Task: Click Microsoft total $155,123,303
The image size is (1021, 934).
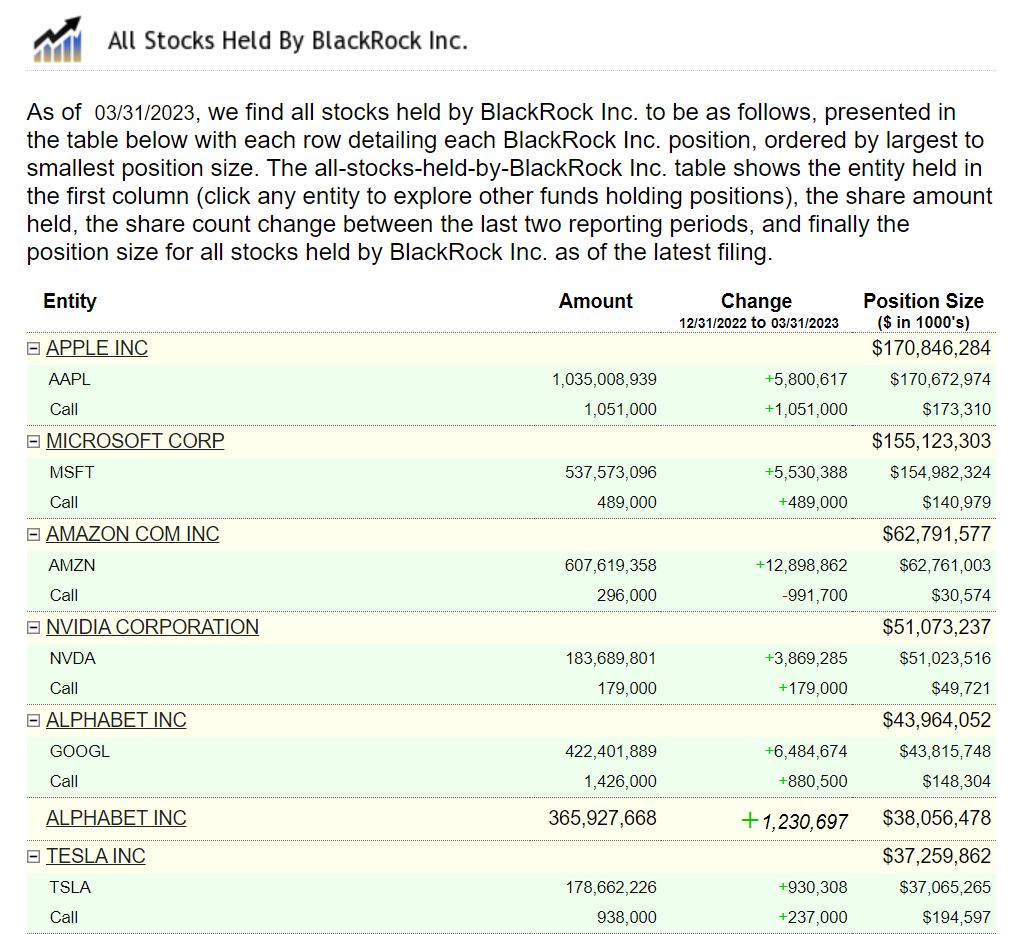Action: click(x=931, y=441)
